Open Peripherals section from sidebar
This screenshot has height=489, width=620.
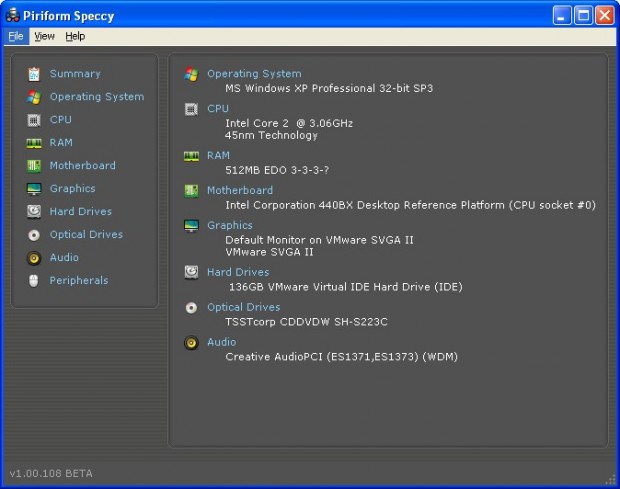79,280
